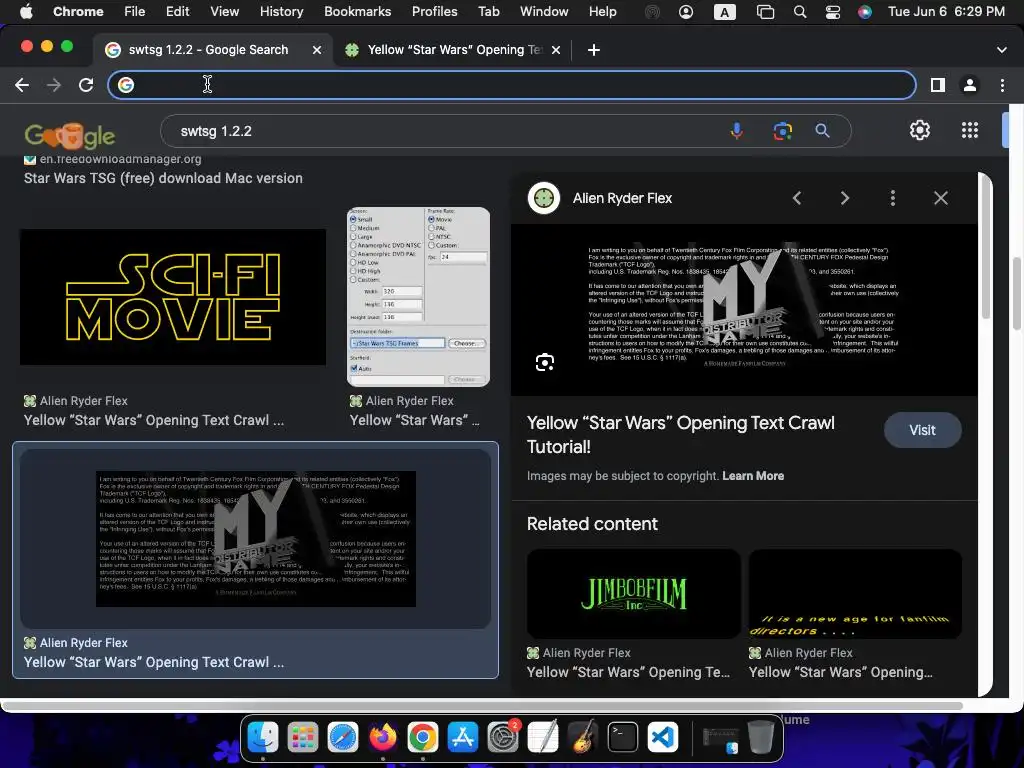Reload the current page
This screenshot has height=768, width=1024.
pos(86,85)
